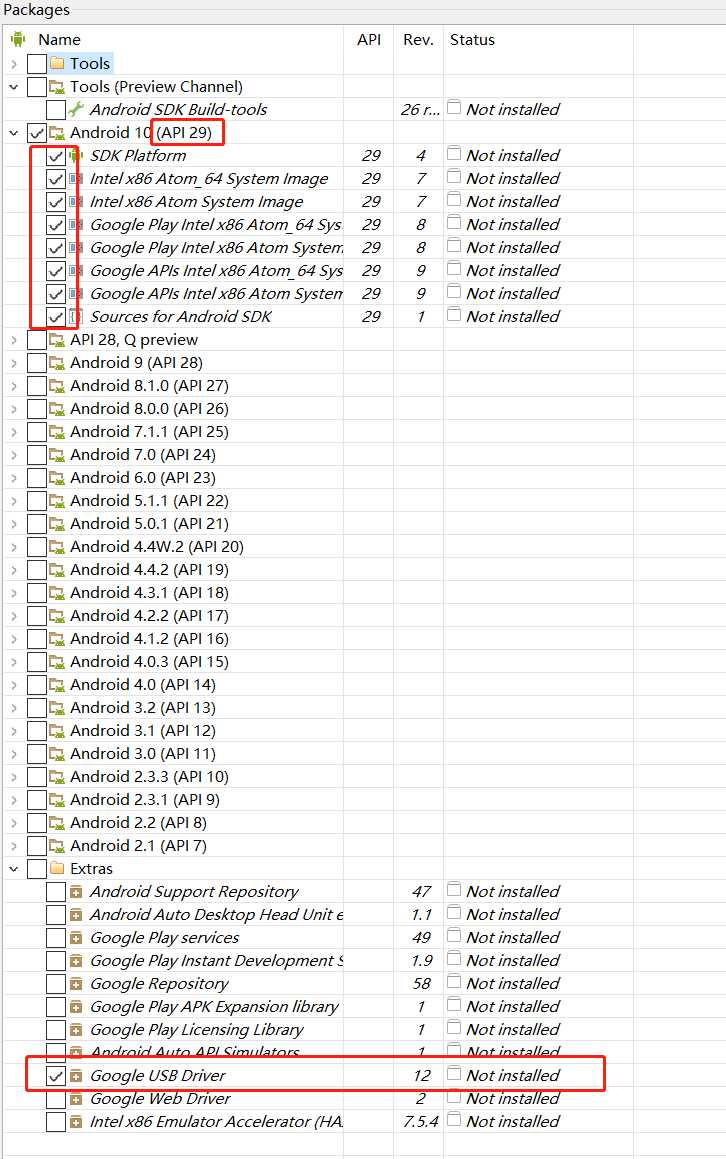The image size is (726, 1159).
Task: Click status icon in Google Play Licensing Library row
Action: [x=454, y=1028]
